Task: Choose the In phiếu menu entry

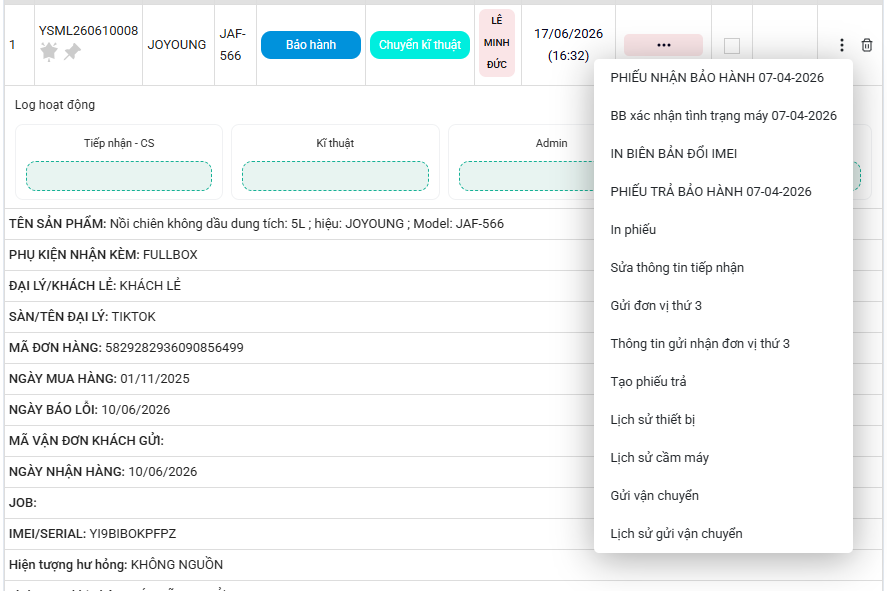Action: coord(633,229)
